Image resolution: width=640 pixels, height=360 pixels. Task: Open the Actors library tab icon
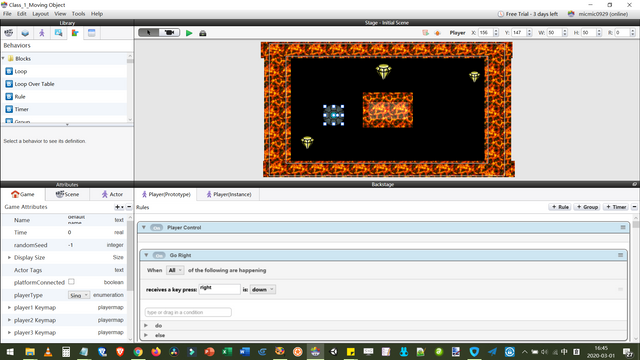point(42,33)
